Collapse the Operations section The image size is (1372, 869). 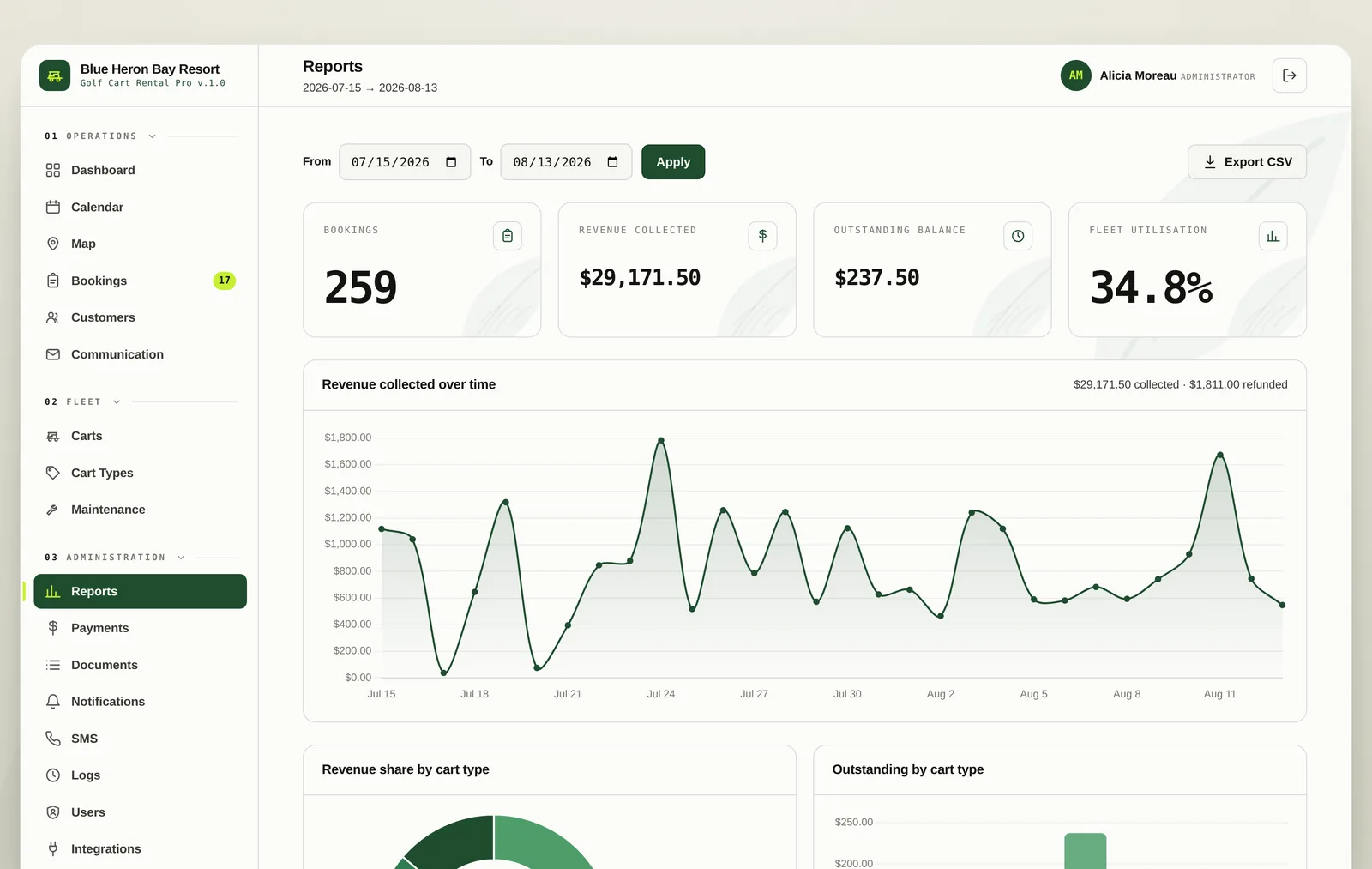point(153,136)
